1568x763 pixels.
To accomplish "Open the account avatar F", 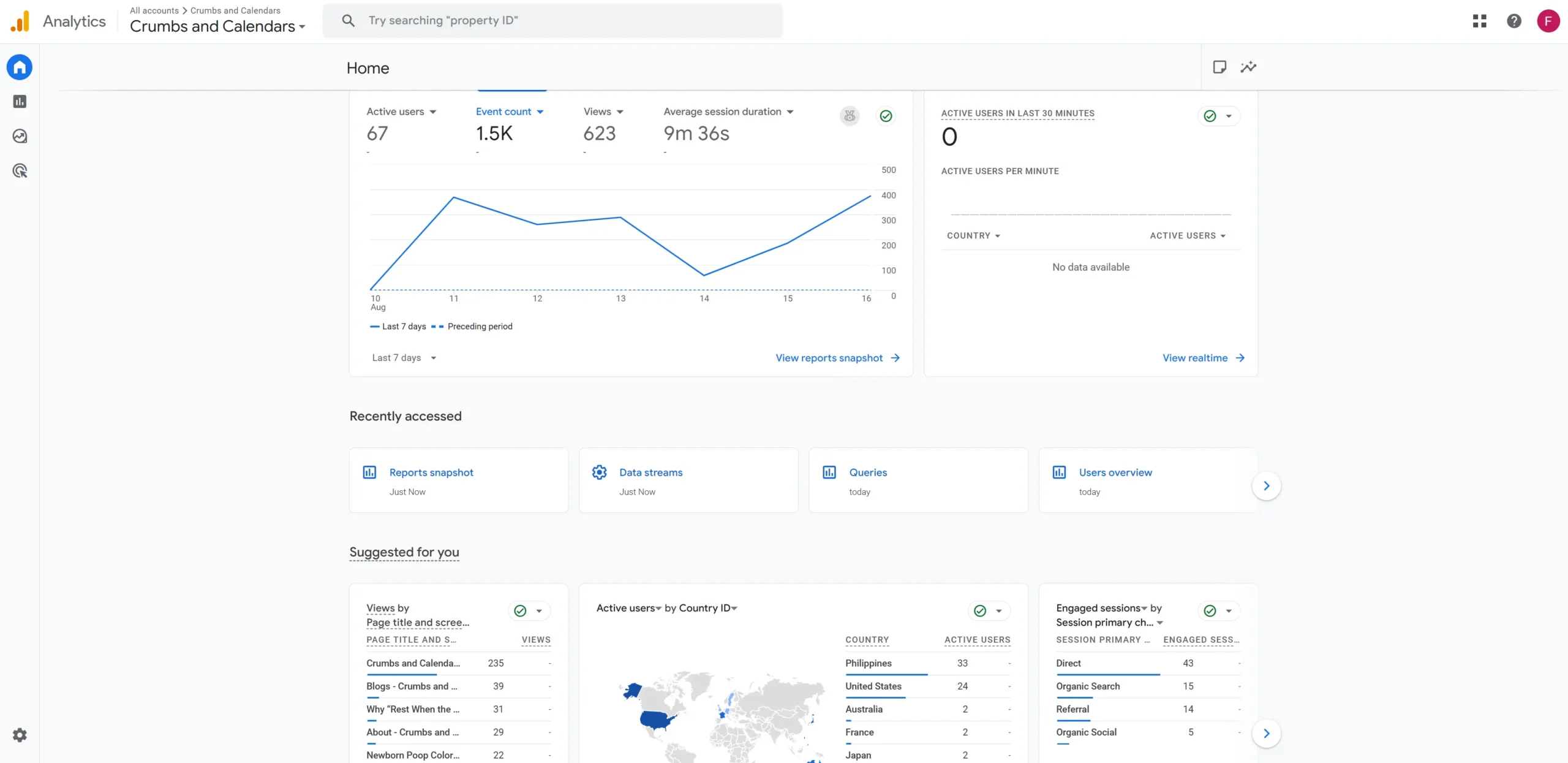I will point(1548,21).
